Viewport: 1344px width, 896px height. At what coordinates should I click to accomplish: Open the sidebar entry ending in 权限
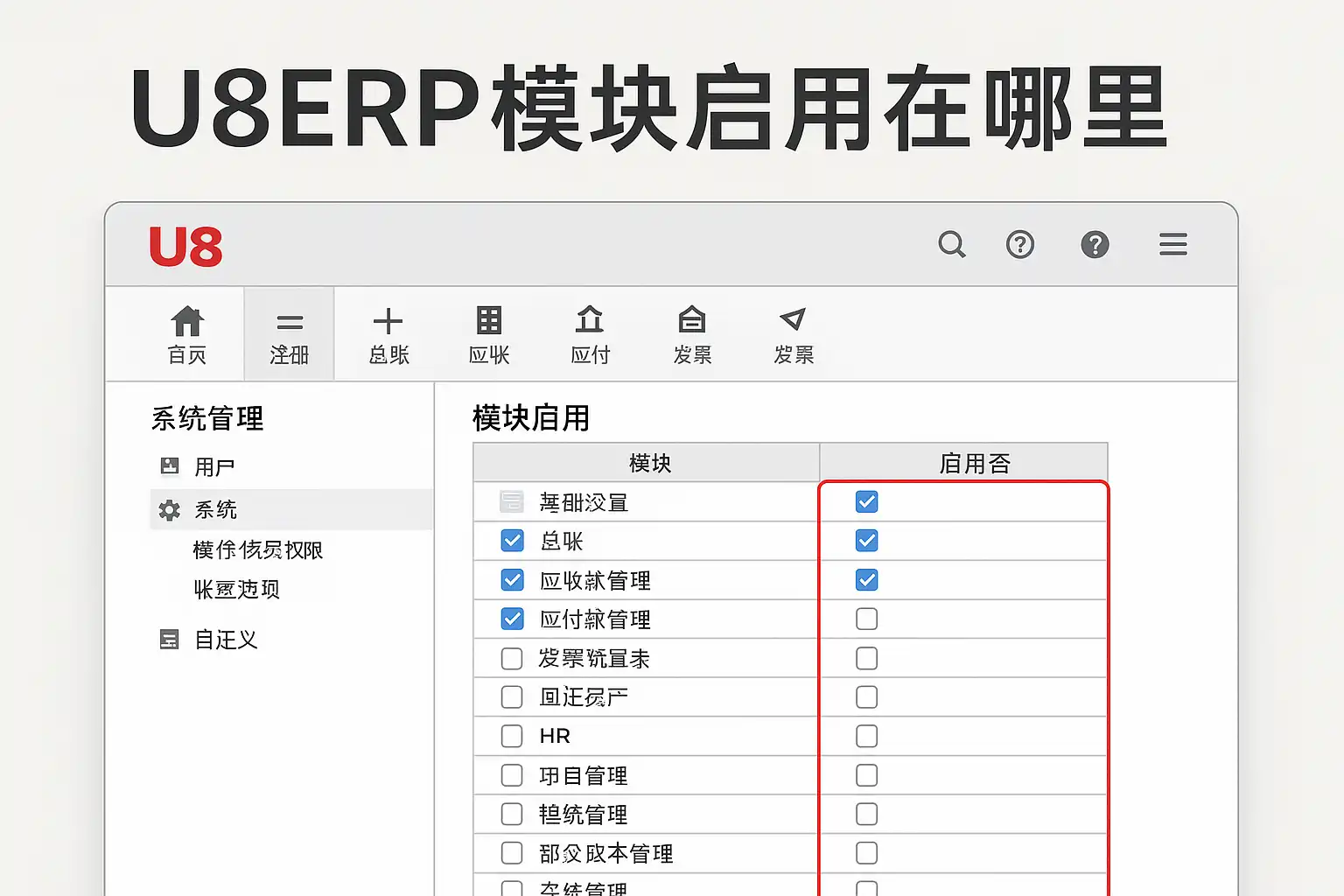257,549
